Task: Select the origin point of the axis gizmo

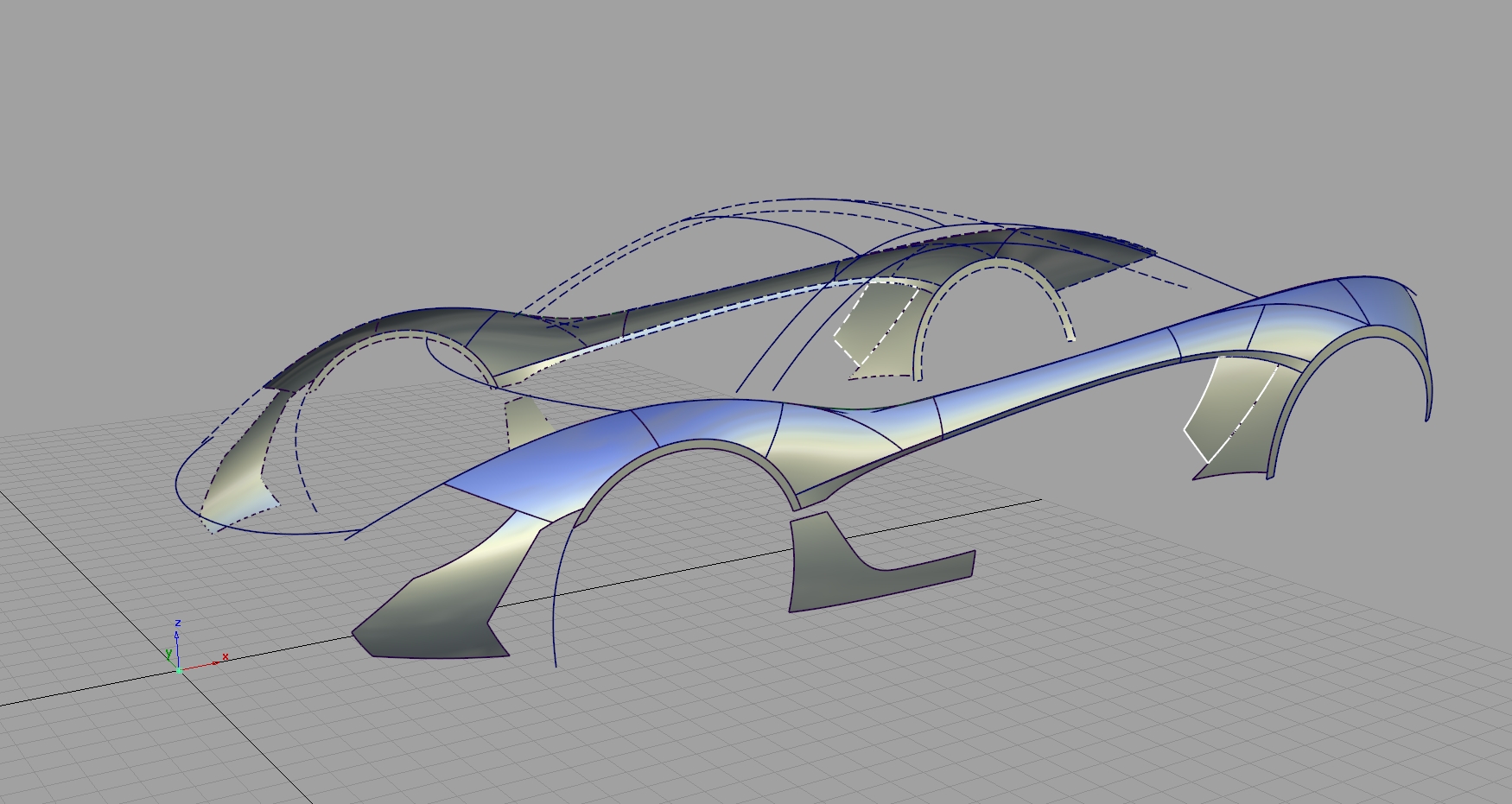Action: pos(179,671)
